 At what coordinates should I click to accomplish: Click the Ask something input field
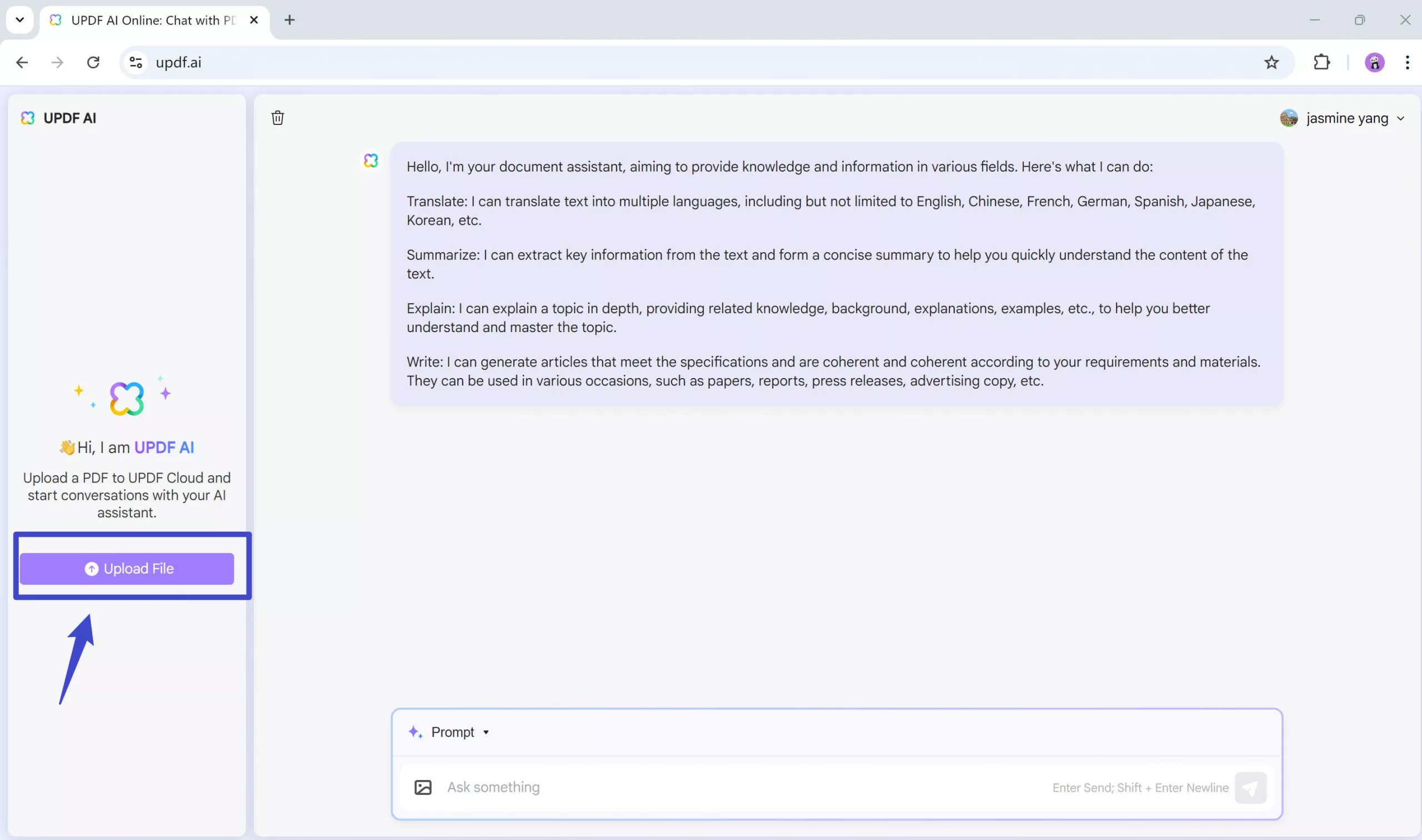point(679,787)
